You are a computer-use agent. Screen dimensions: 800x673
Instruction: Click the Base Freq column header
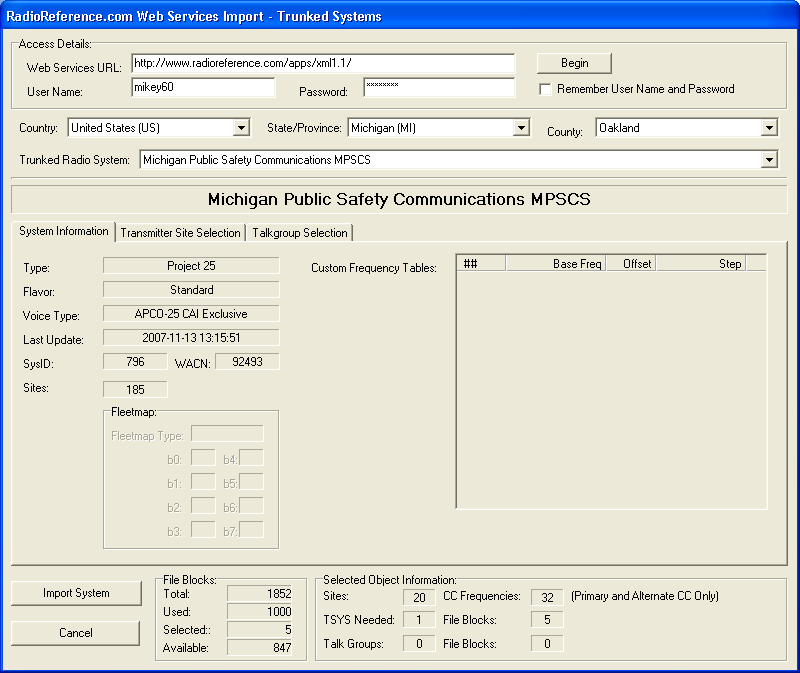(556, 264)
